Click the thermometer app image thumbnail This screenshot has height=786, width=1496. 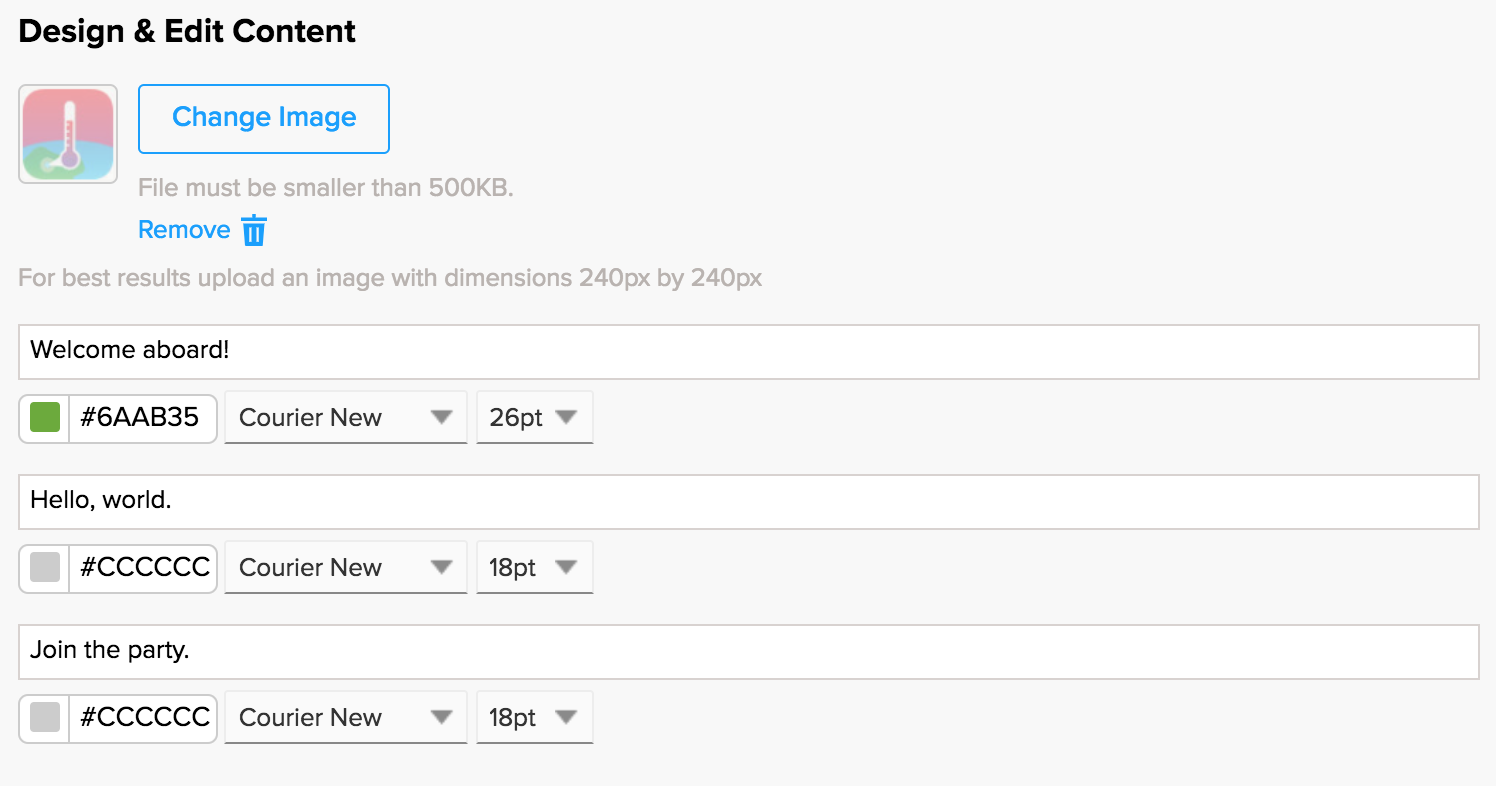tap(68, 134)
